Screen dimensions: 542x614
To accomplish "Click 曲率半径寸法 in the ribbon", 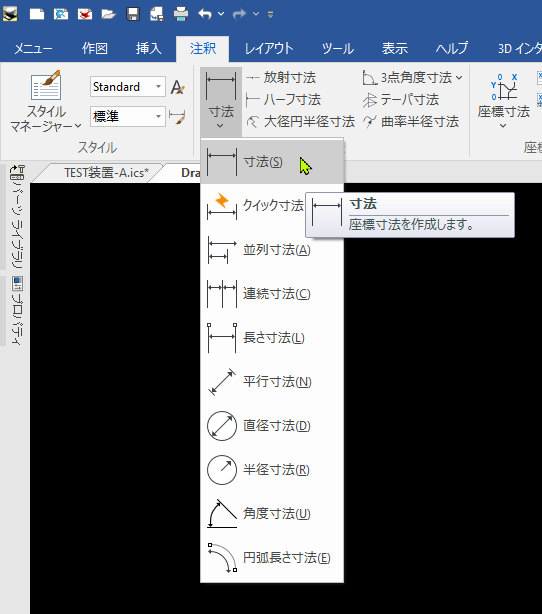I will coord(410,122).
